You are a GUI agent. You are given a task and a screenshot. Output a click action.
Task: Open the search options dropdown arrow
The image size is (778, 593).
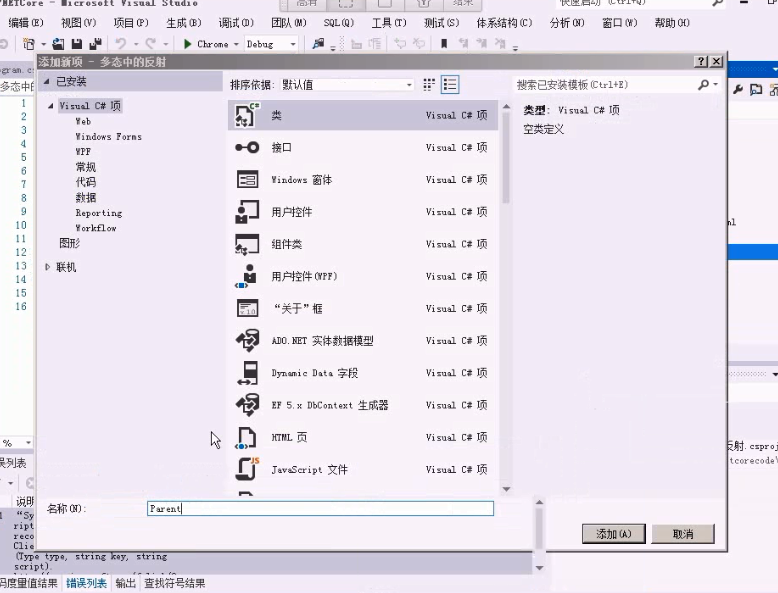(x=715, y=84)
